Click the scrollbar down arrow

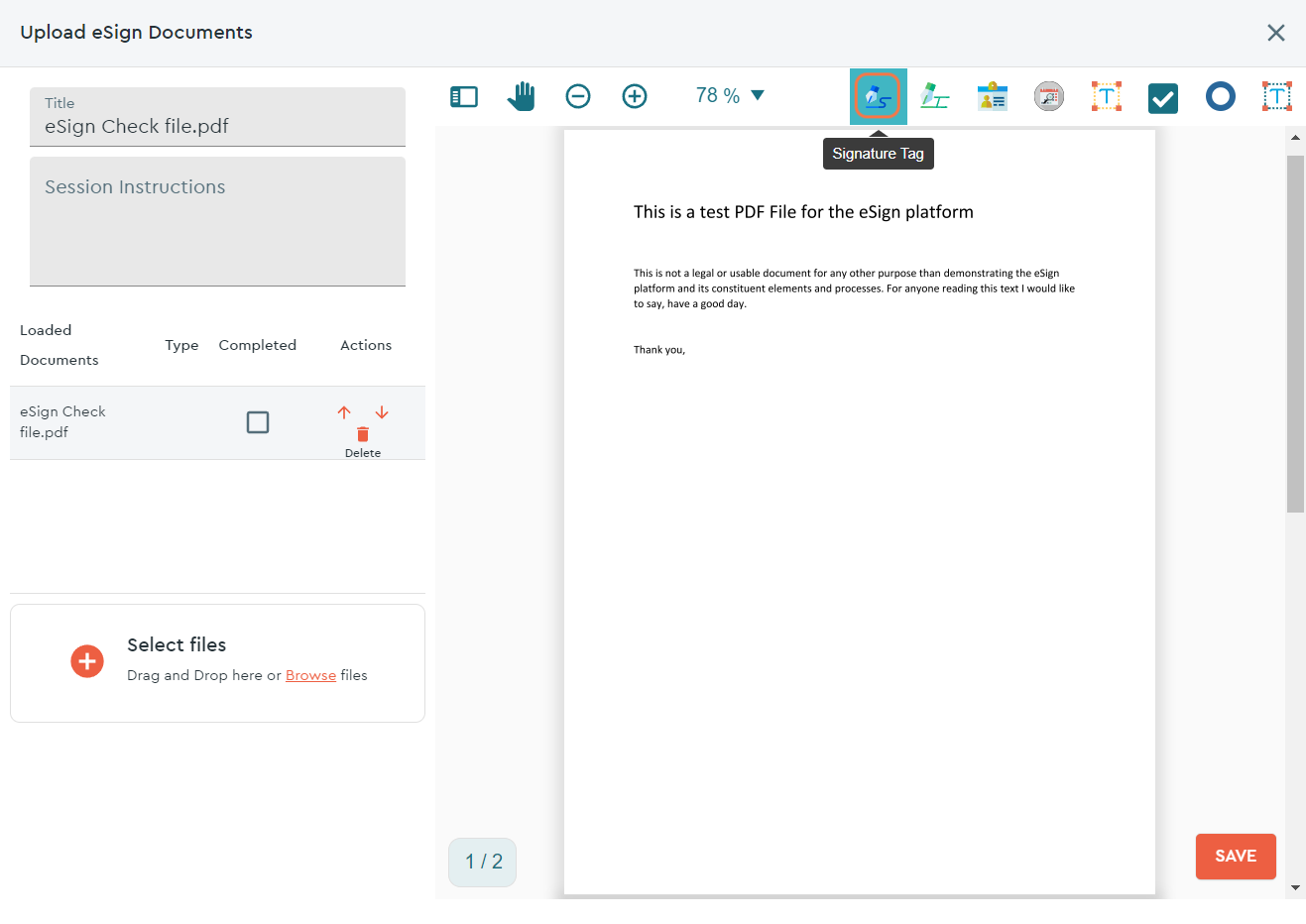[x=1295, y=888]
